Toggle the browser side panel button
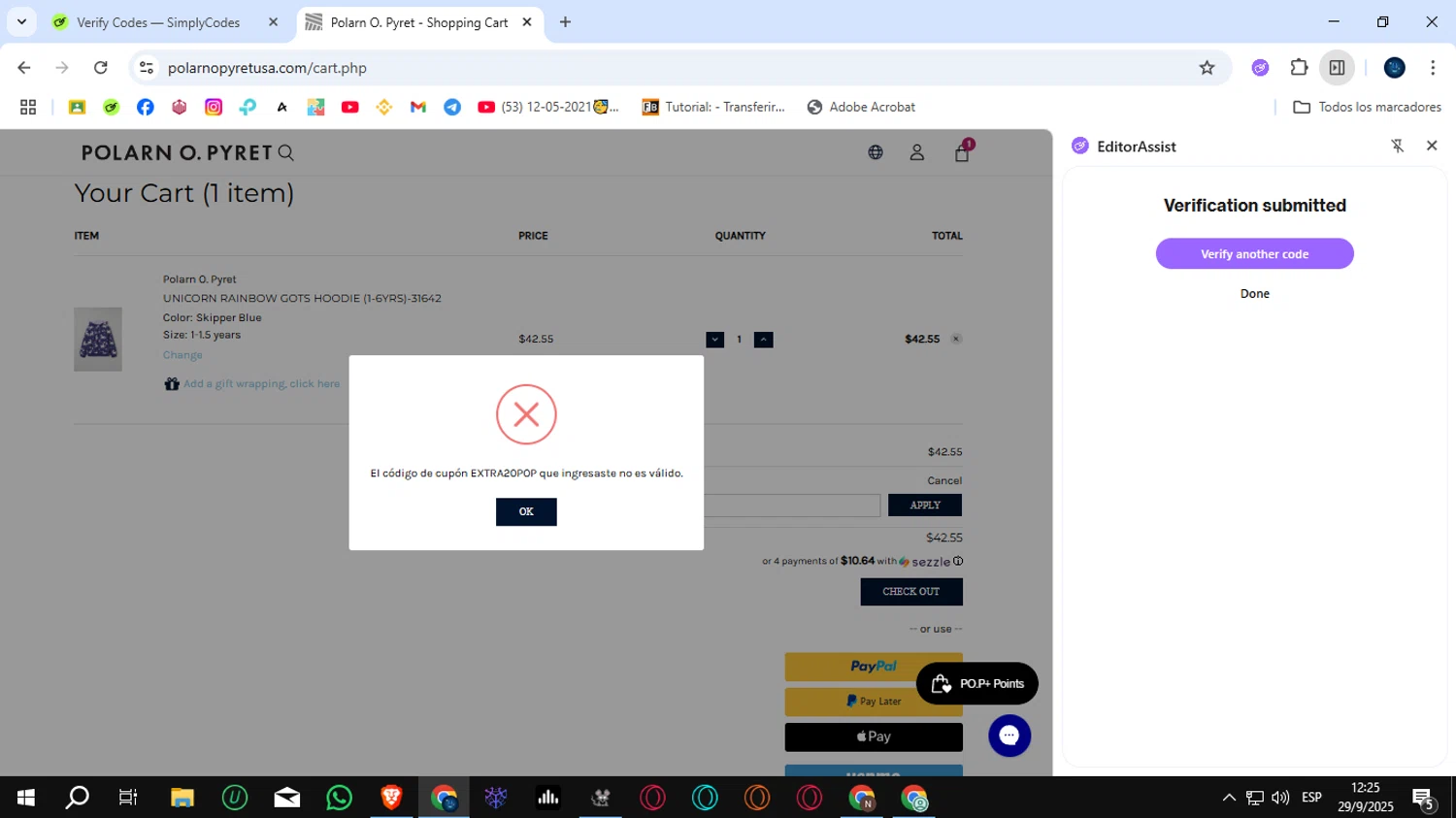 click(x=1337, y=68)
